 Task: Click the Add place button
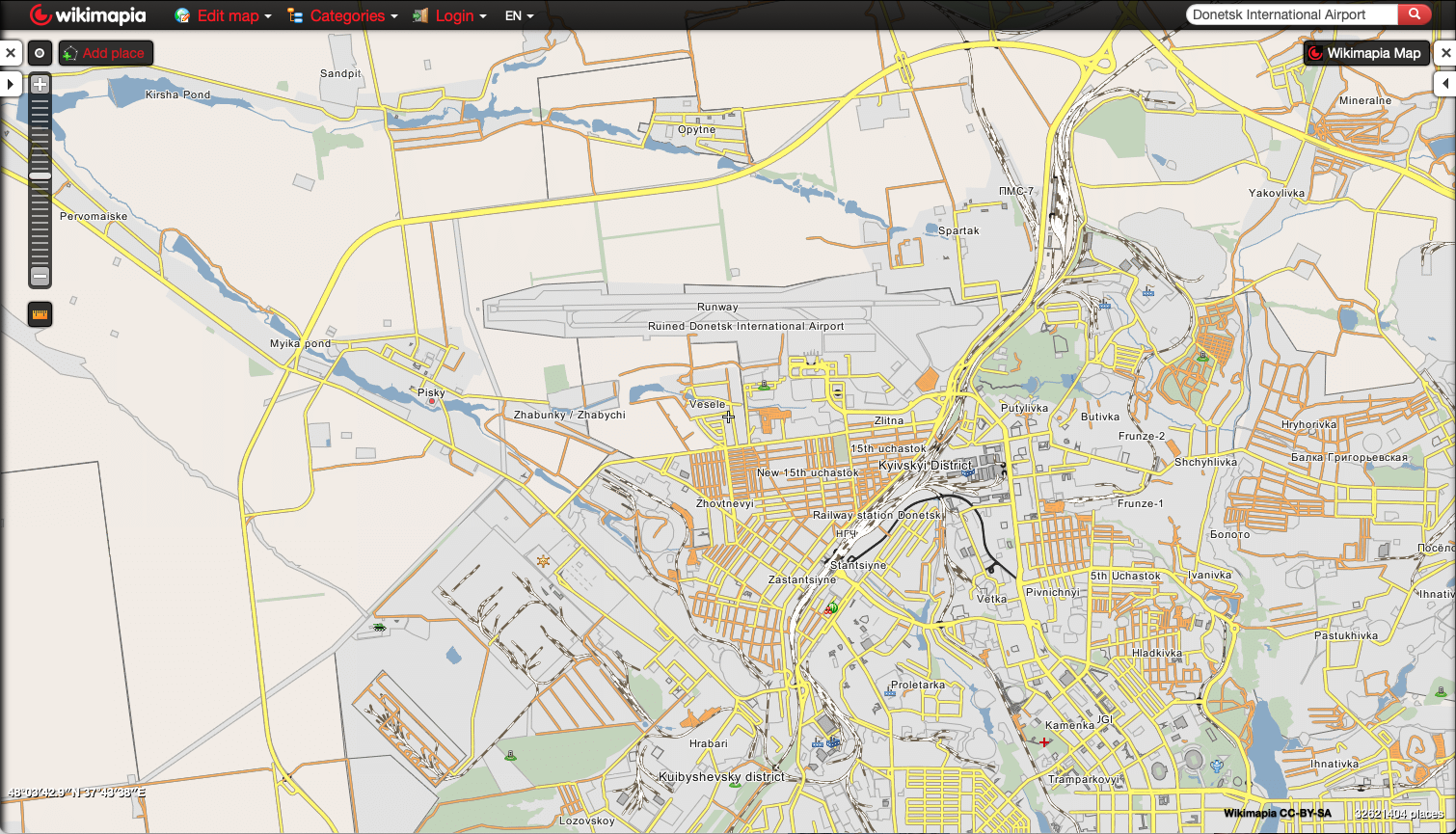coord(106,53)
